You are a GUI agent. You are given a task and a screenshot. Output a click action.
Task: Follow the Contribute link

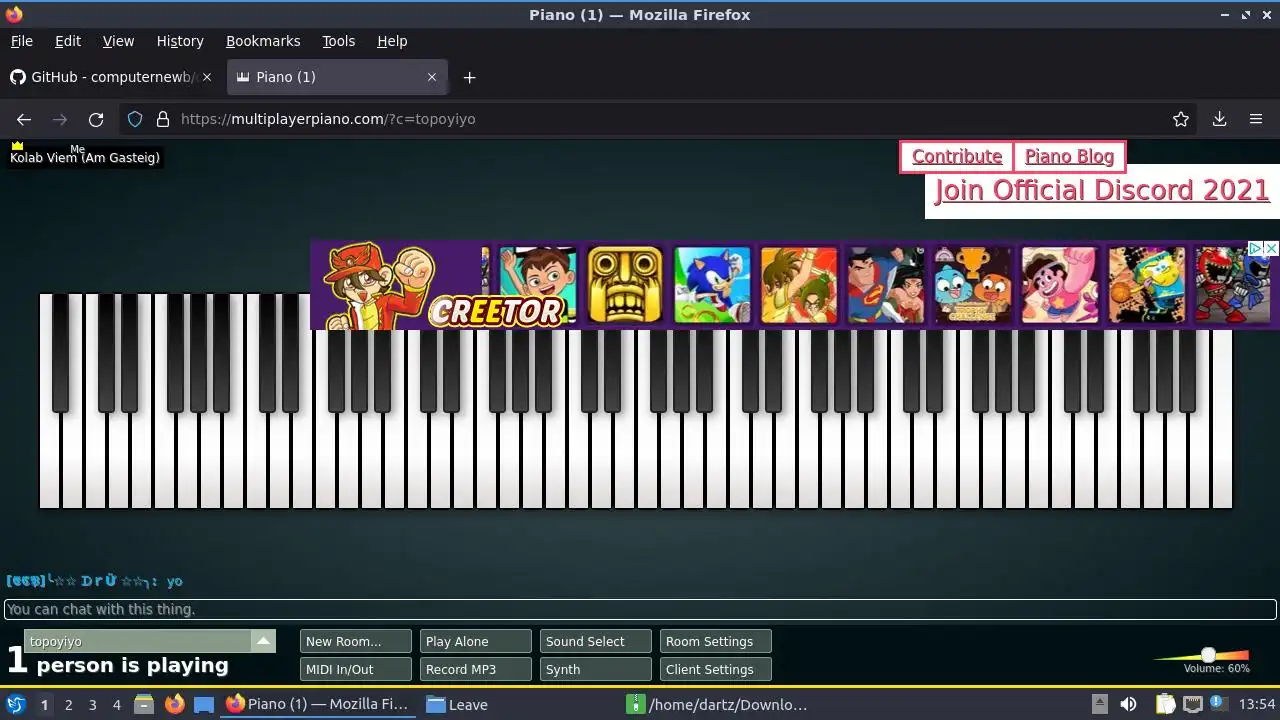click(957, 157)
